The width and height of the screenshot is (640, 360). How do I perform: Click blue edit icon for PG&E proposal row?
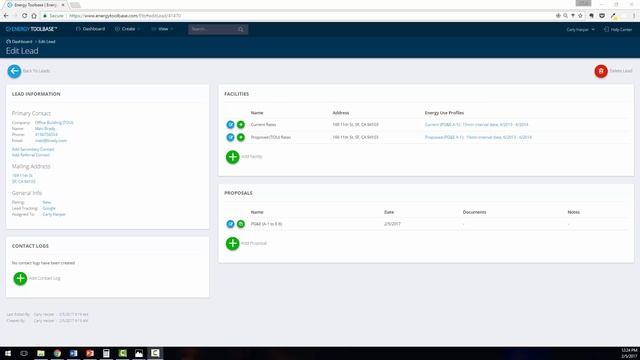(230, 224)
